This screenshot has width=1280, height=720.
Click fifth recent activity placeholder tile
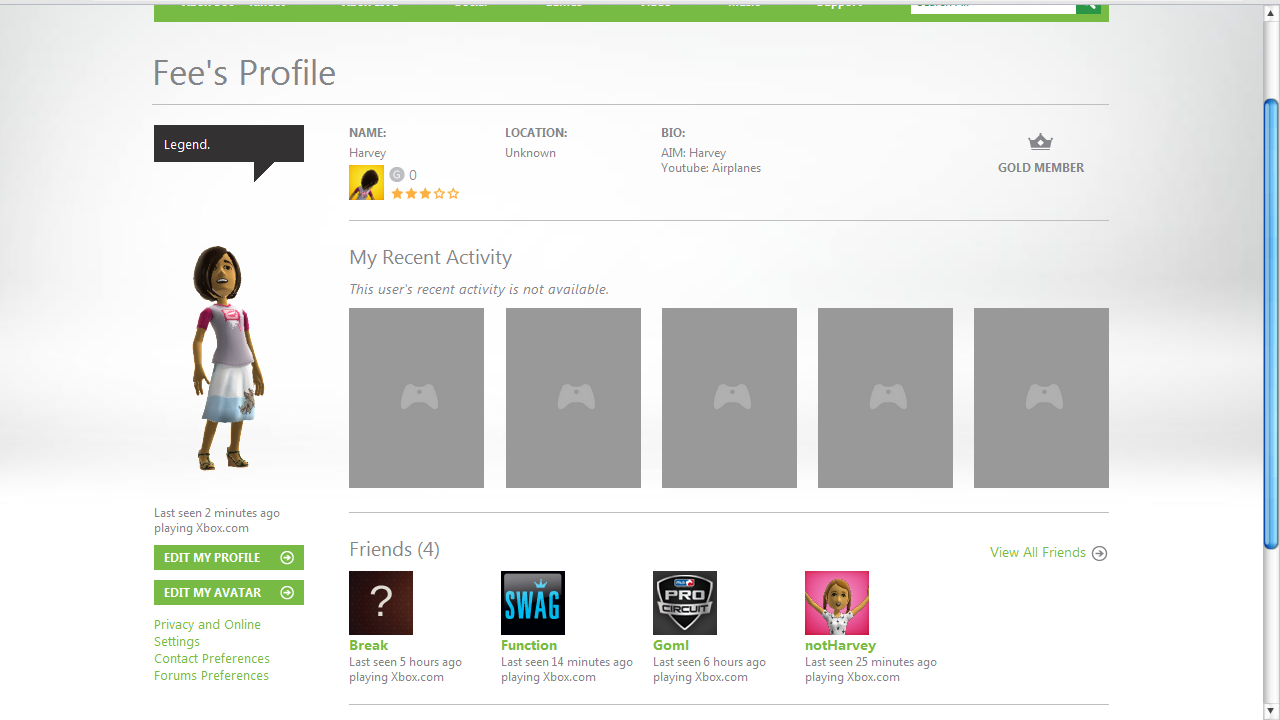(x=1041, y=398)
